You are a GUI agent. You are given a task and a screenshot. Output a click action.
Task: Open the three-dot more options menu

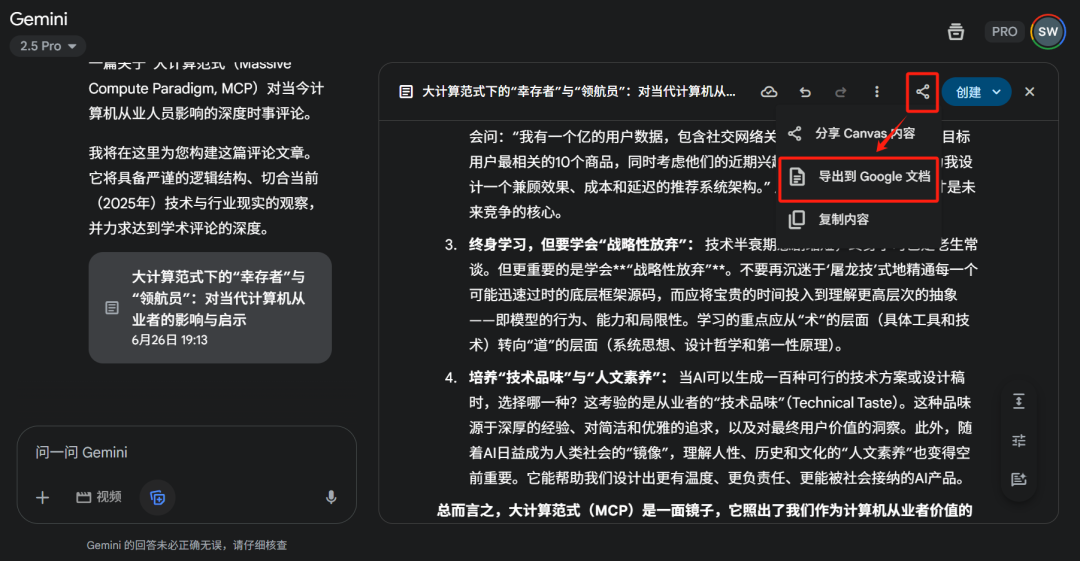pyautogui.click(x=876, y=92)
